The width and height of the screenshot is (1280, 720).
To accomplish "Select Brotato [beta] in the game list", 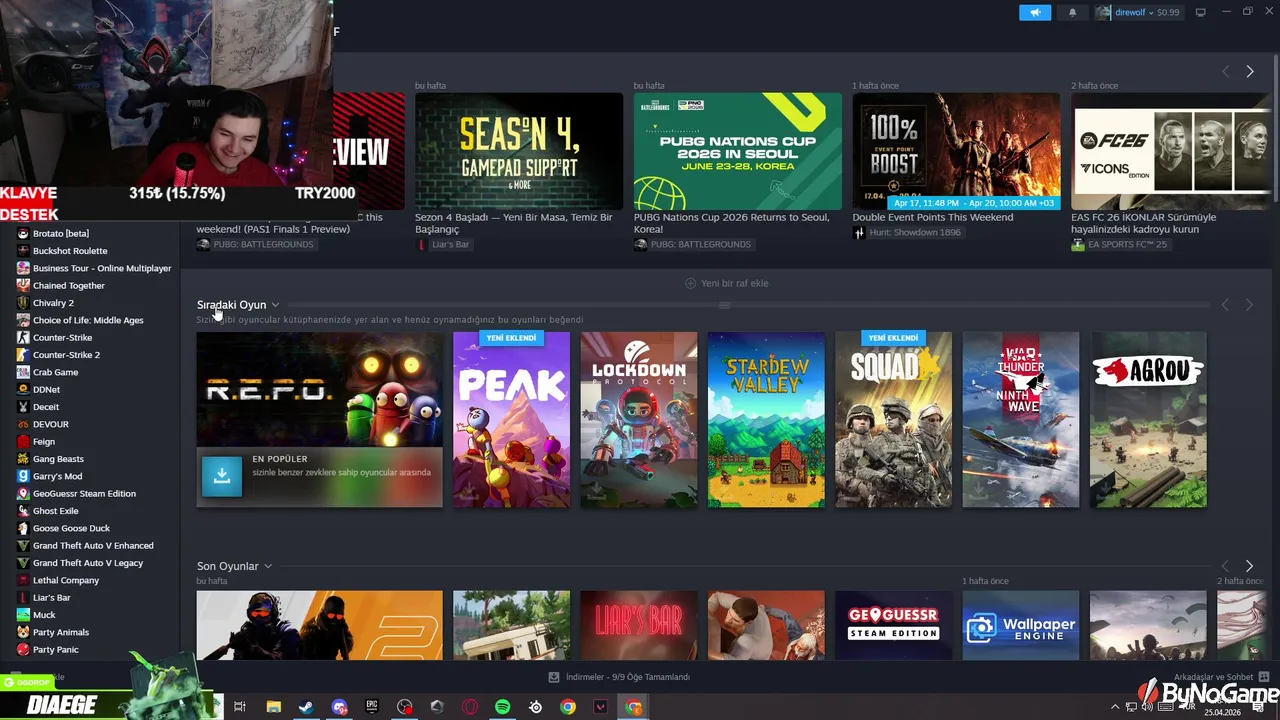I will (x=61, y=233).
